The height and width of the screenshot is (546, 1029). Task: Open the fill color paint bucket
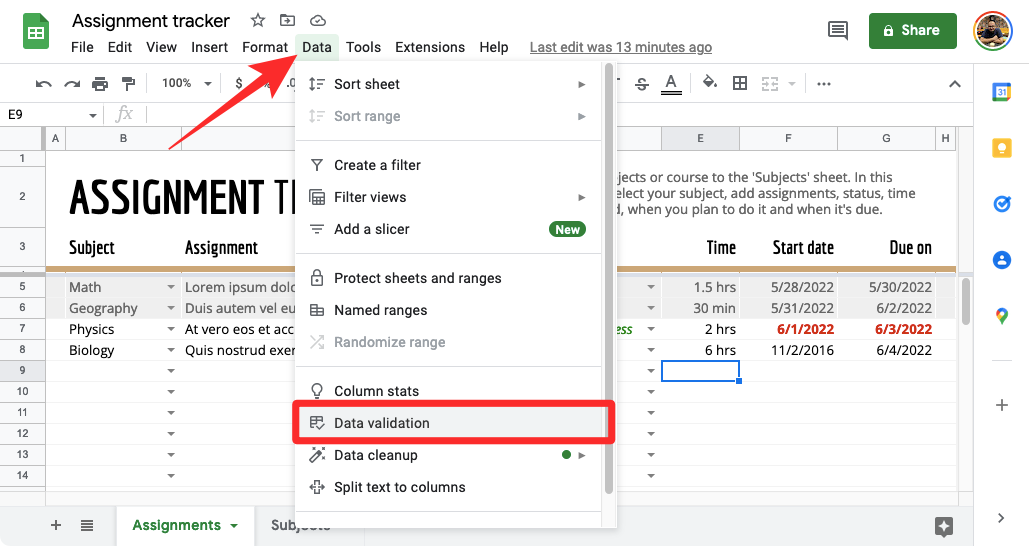click(x=709, y=84)
